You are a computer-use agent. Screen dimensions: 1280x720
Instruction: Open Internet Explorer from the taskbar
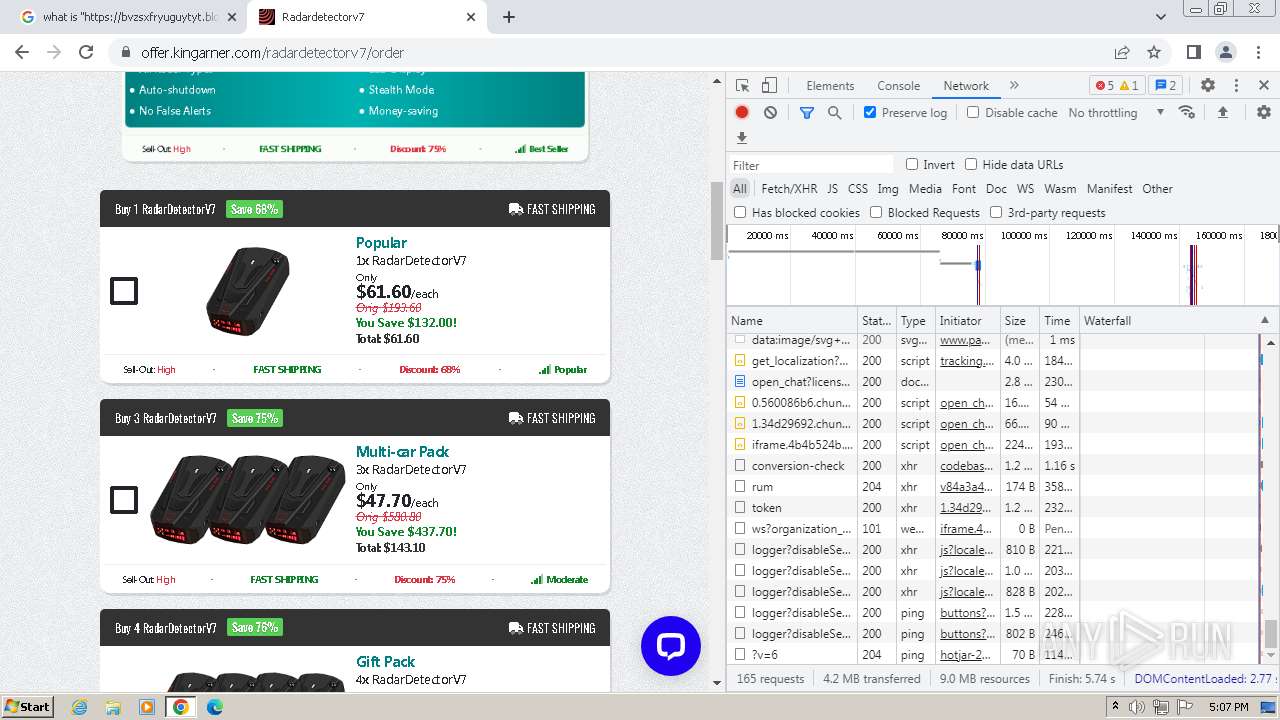[x=79, y=707]
